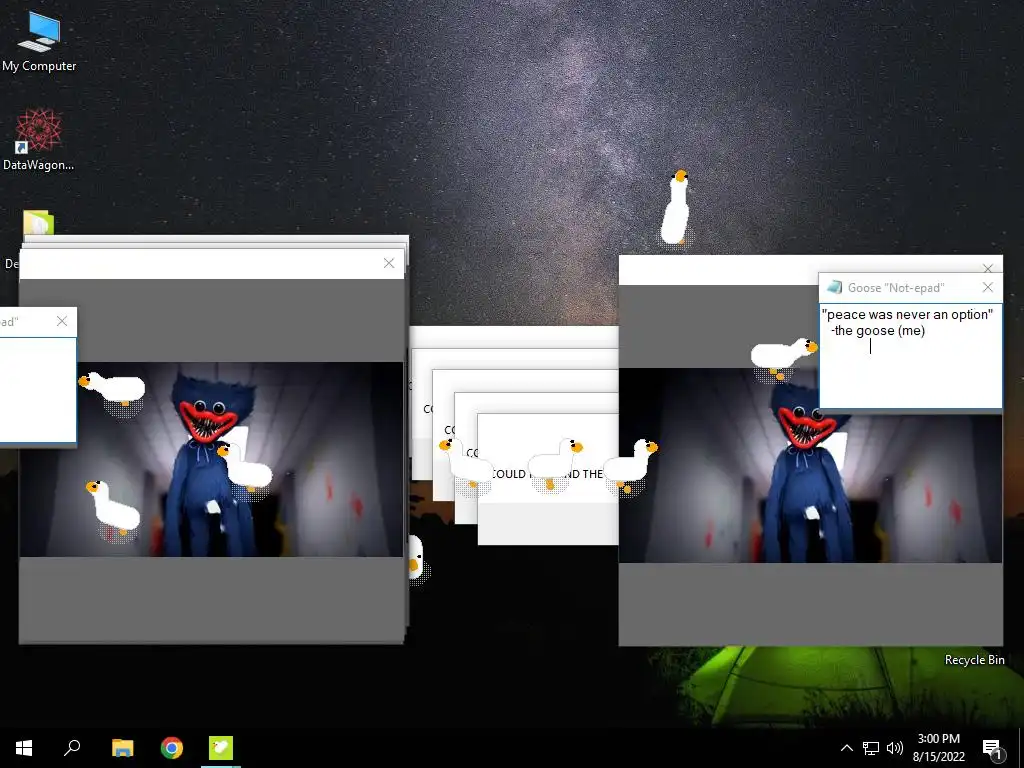
Task: Open the network status tray icon
Action: (871, 748)
